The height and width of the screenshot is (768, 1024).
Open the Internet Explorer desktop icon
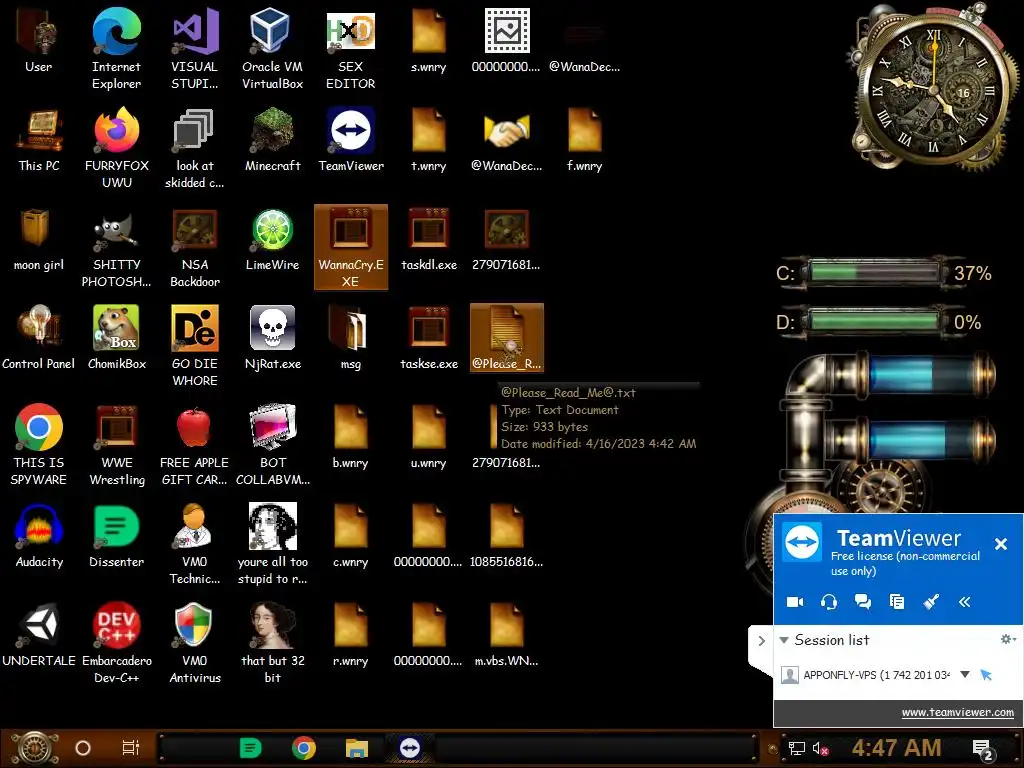[x=116, y=49]
